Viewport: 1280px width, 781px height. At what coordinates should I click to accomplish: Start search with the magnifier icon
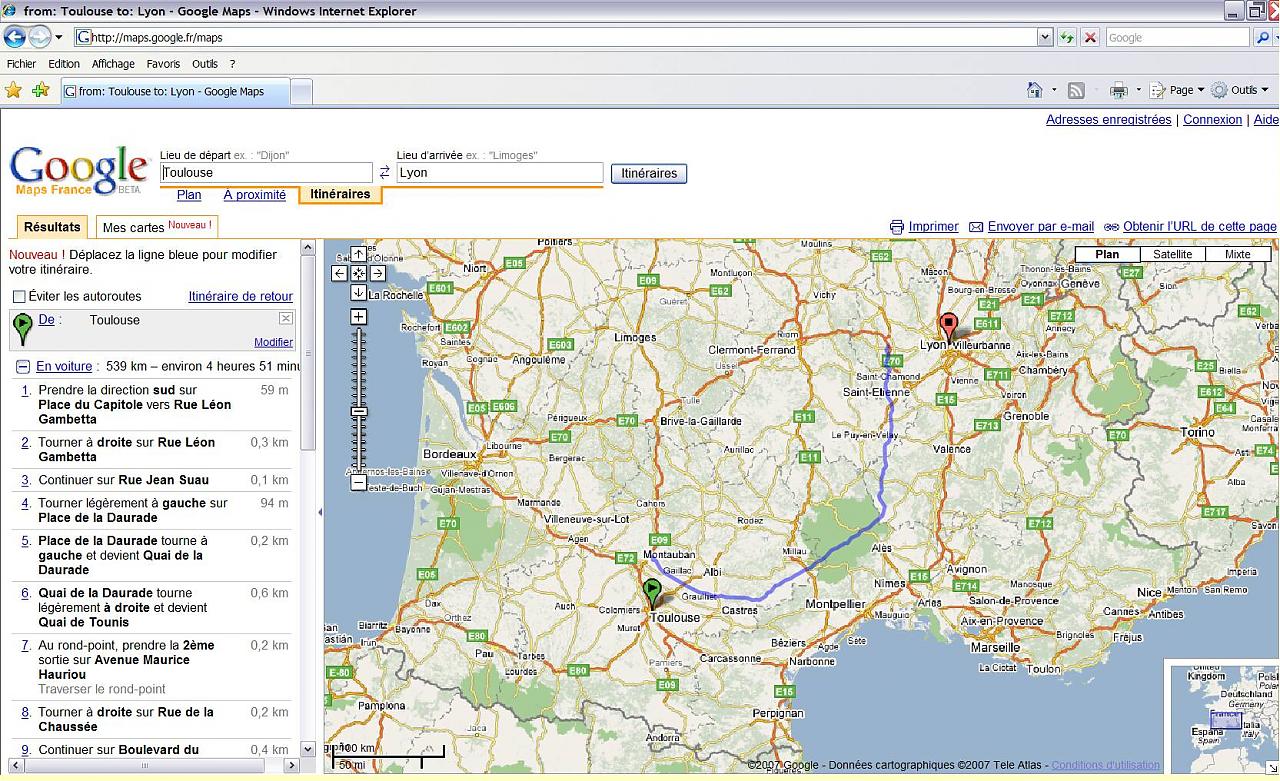(x=1261, y=38)
